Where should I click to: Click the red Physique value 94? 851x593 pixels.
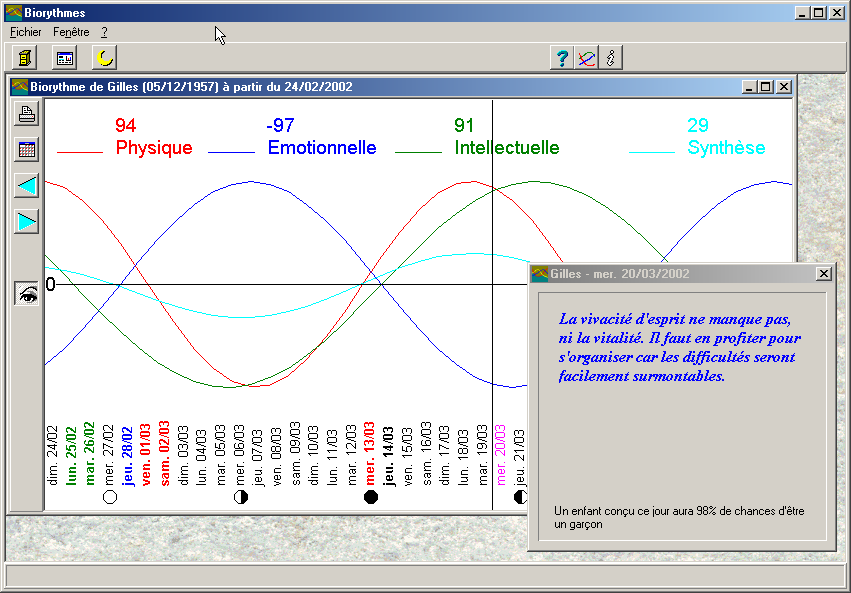point(125,125)
